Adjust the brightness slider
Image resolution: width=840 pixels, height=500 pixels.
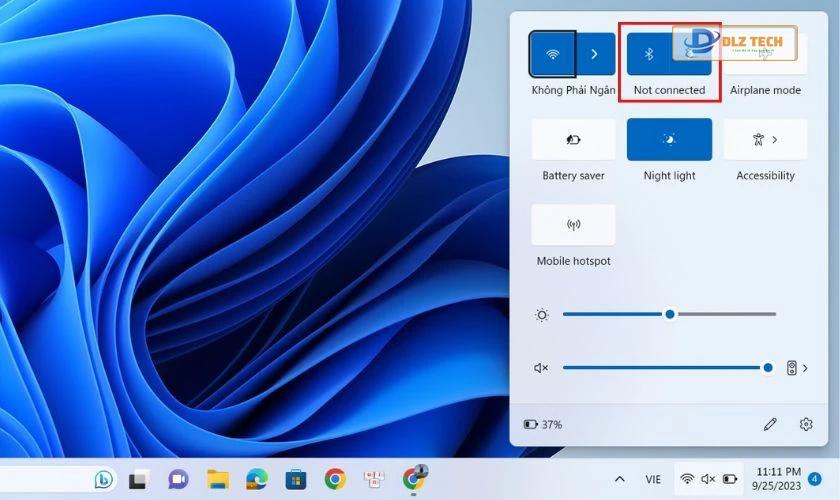point(669,314)
